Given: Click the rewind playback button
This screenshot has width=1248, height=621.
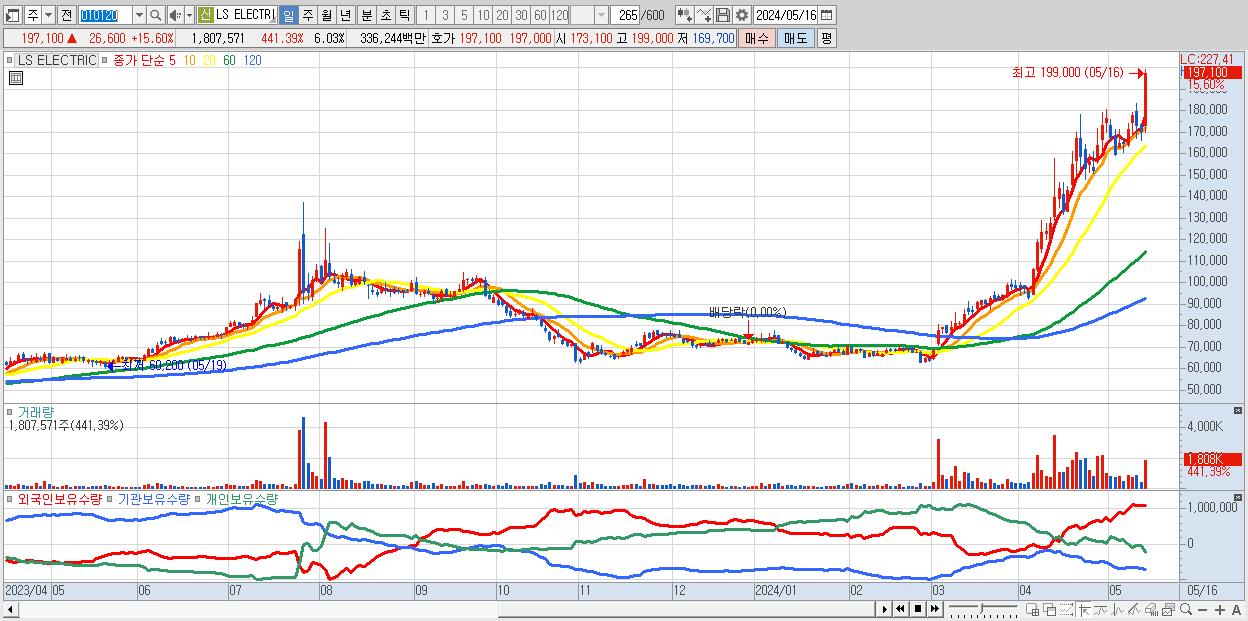Looking at the screenshot, I should (x=900, y=609).
